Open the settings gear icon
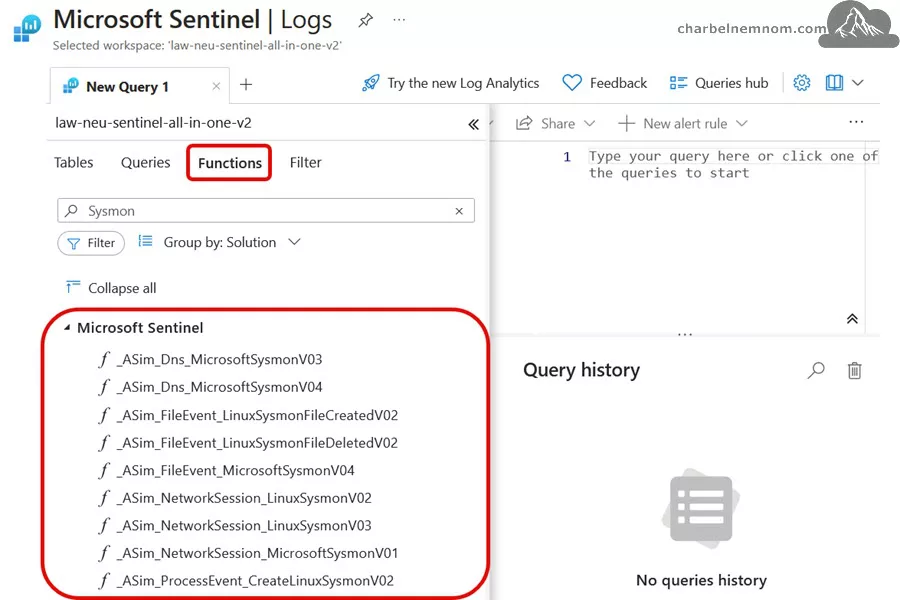The width and height of the screenshot is (900, 600). [801, 83]
